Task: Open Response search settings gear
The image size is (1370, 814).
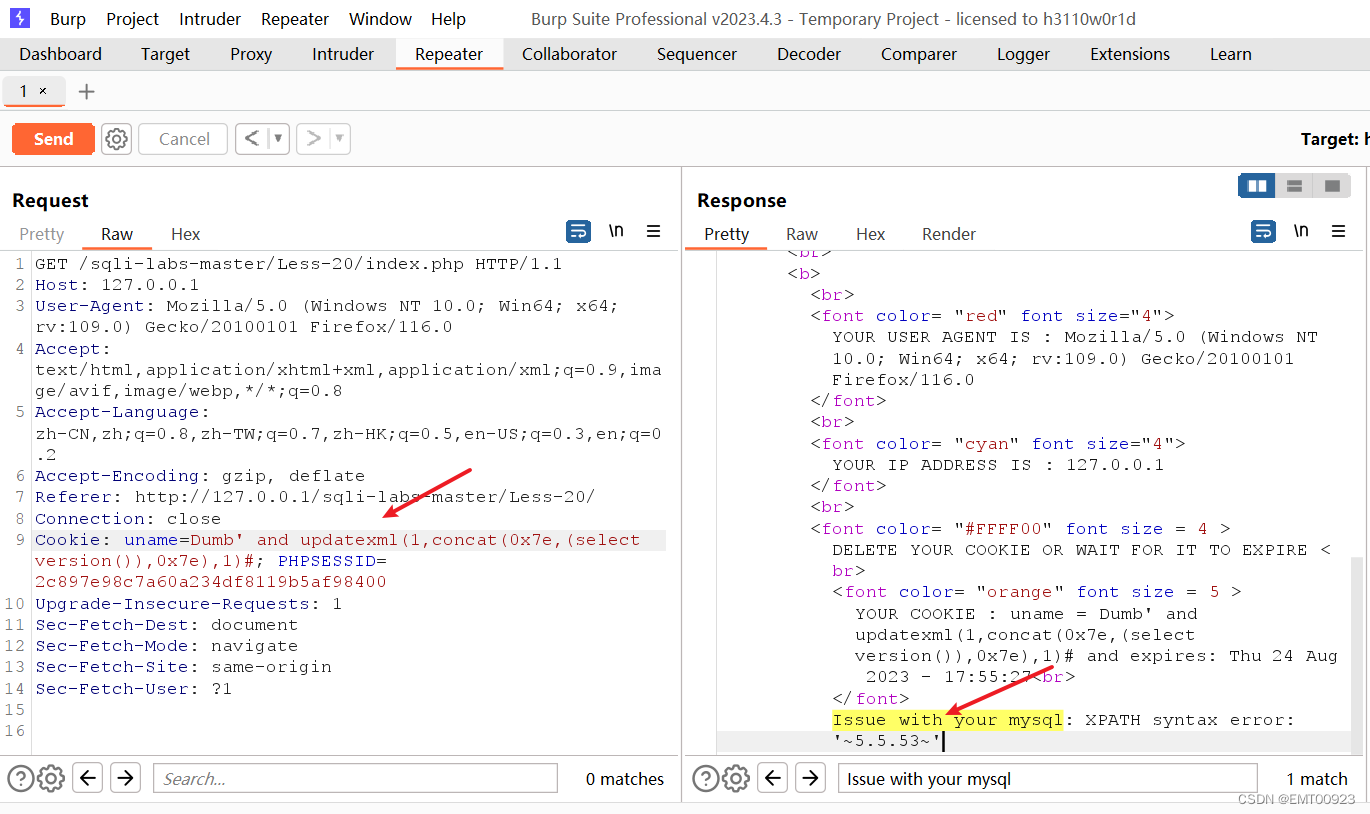Action: pos(736,778)
